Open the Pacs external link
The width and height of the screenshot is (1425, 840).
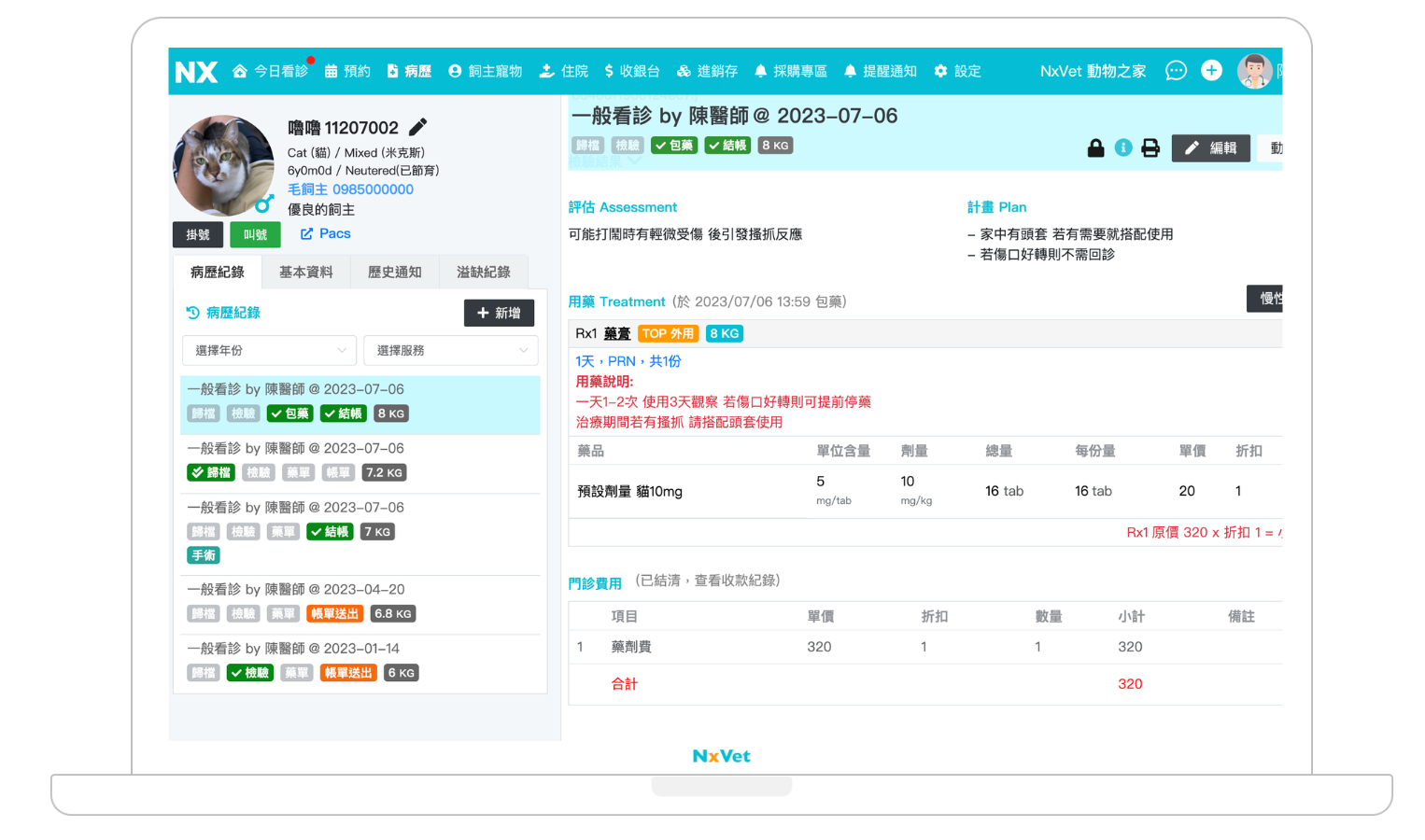click(x=326, y=233)
